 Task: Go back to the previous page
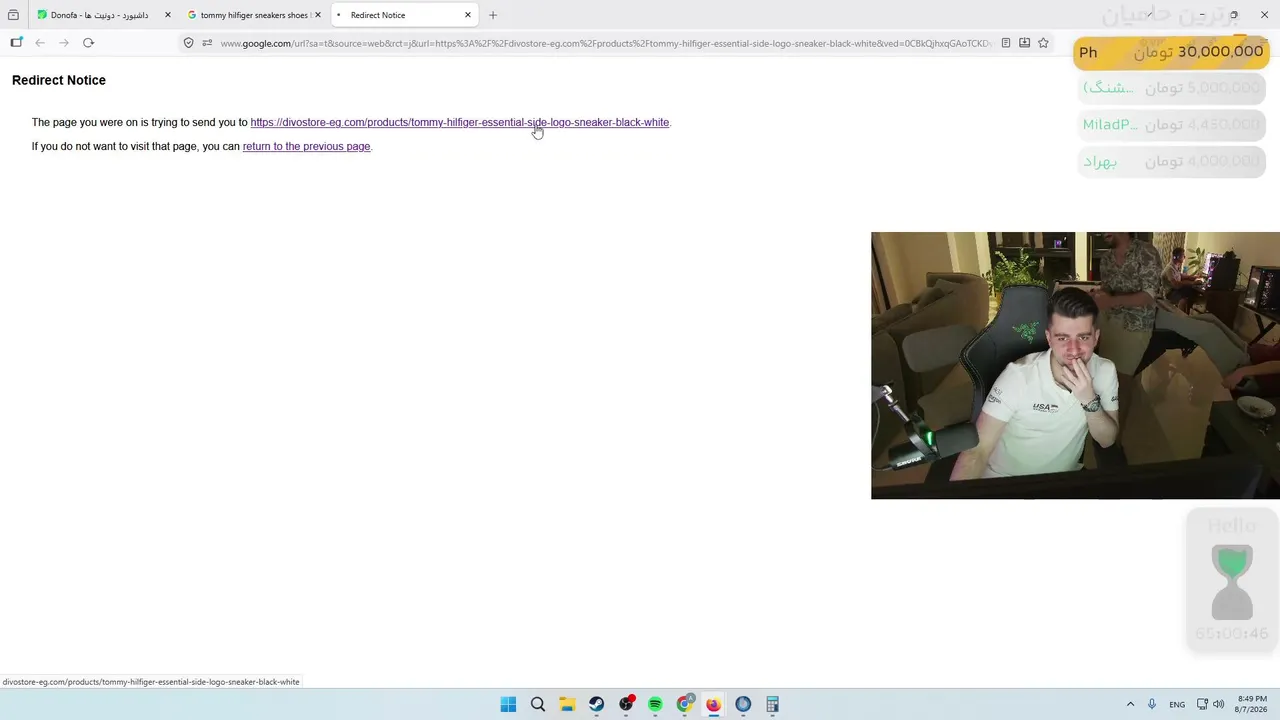tap(40, 43)
